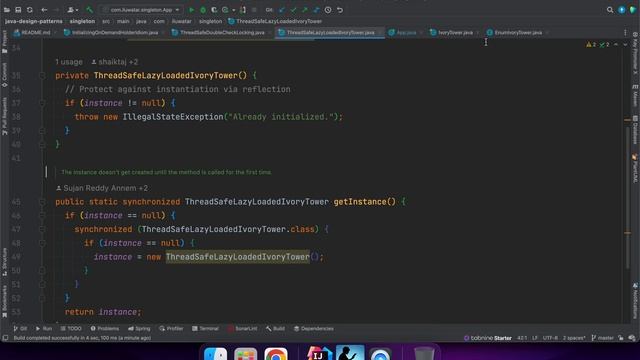Toggle tool window bars icon in status bar corner
640x360 pixels.
(5, 338)
